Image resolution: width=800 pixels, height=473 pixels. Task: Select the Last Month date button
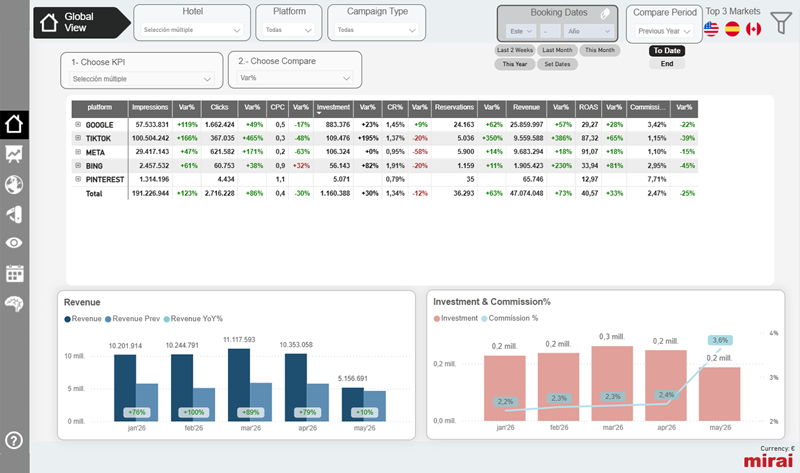[x=557, y=50]
